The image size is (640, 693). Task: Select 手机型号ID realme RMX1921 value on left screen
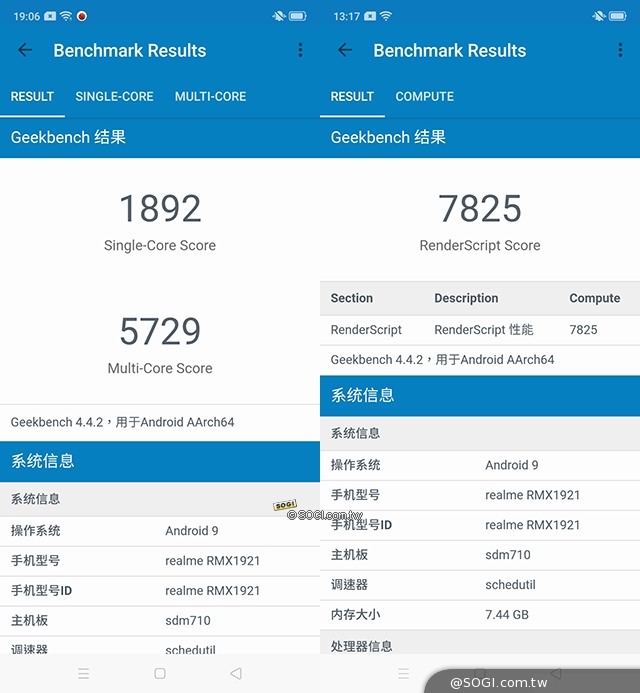point(213,591)
